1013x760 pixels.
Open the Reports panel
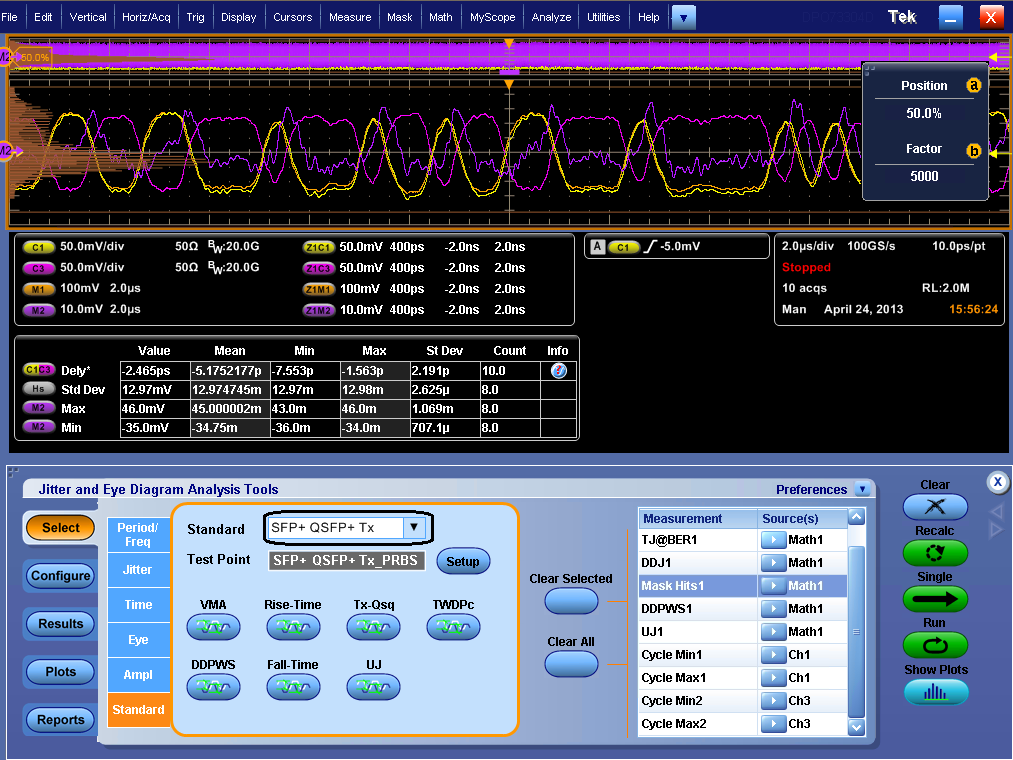59,719
